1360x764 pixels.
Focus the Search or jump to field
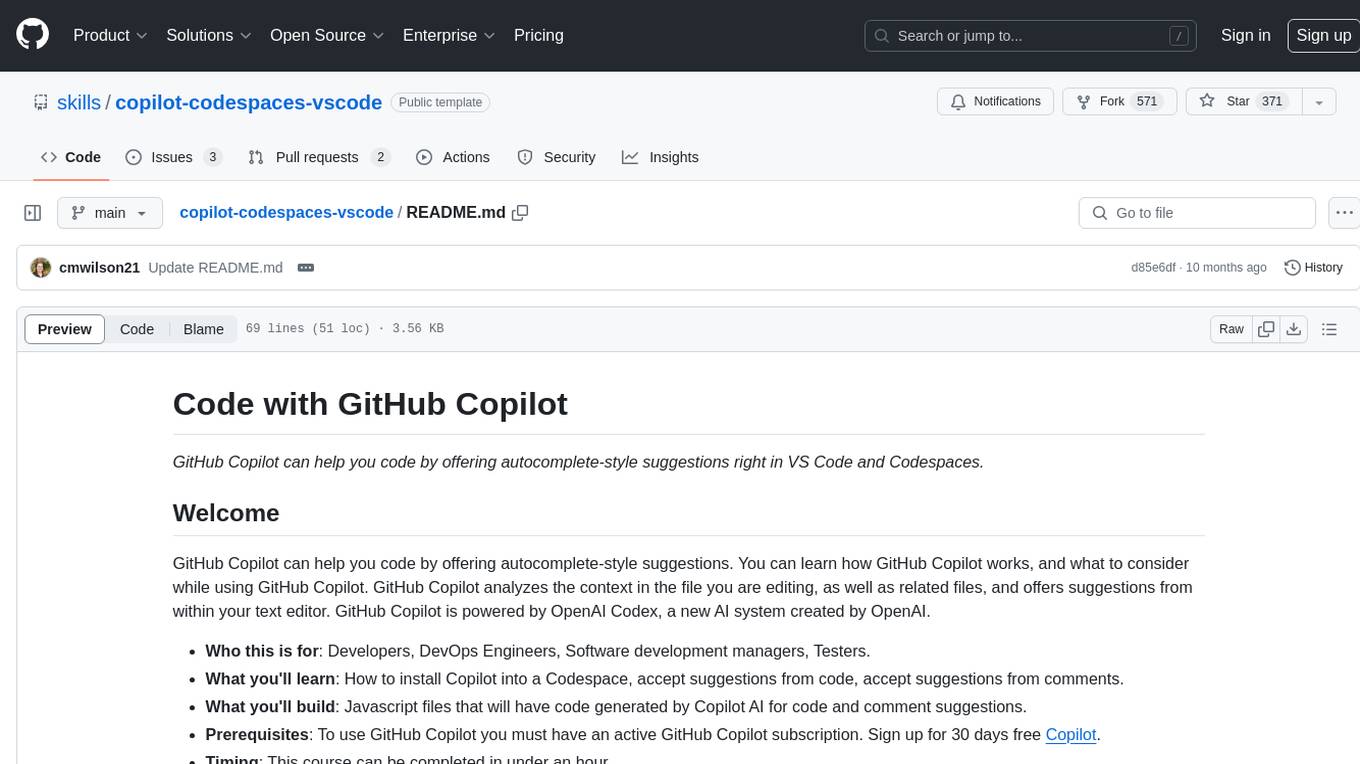1031,36
